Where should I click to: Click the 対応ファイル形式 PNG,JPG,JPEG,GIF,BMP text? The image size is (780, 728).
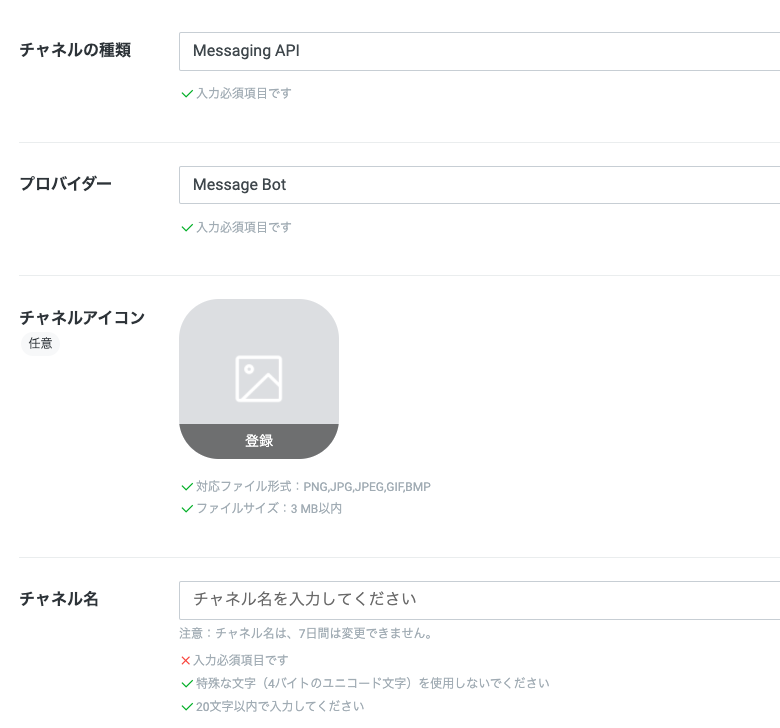(313, 486)
